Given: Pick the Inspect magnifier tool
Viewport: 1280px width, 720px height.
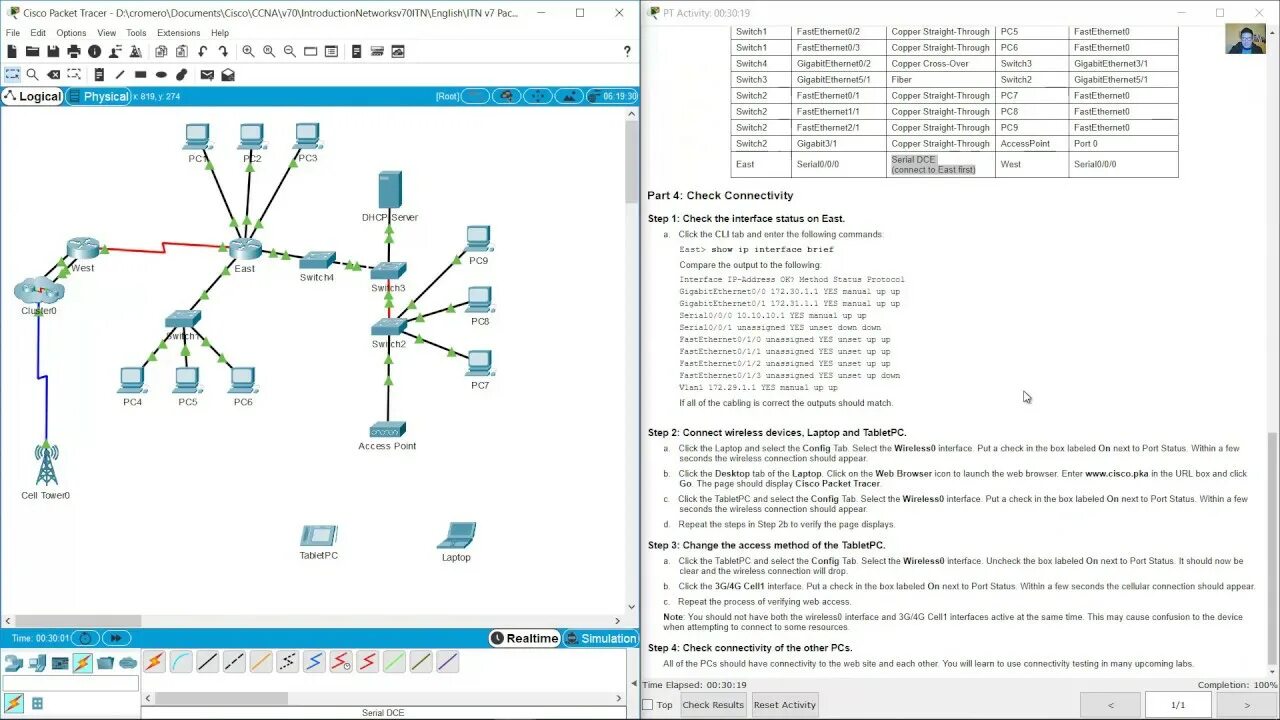Looking at the screenshot, I should pos(32,74).
